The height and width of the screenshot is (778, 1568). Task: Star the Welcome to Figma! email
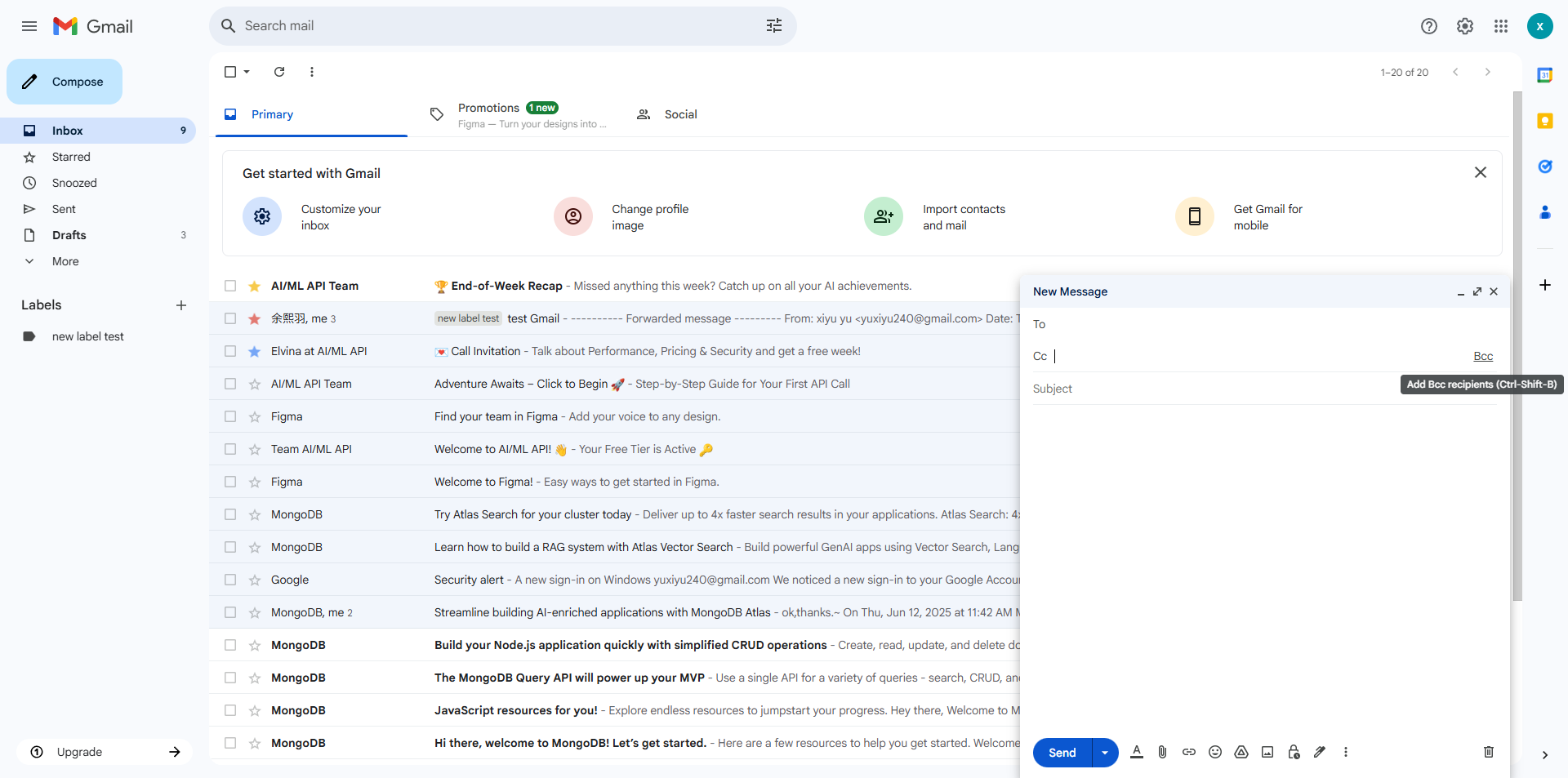(255, 482)
